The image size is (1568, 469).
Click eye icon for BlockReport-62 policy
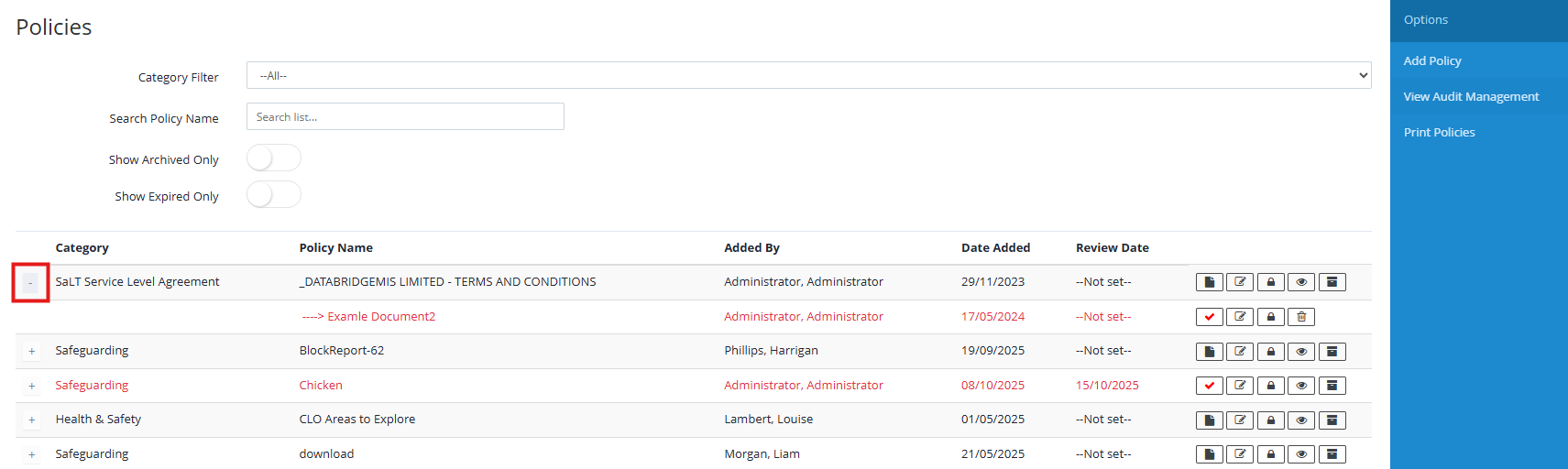1301,351
